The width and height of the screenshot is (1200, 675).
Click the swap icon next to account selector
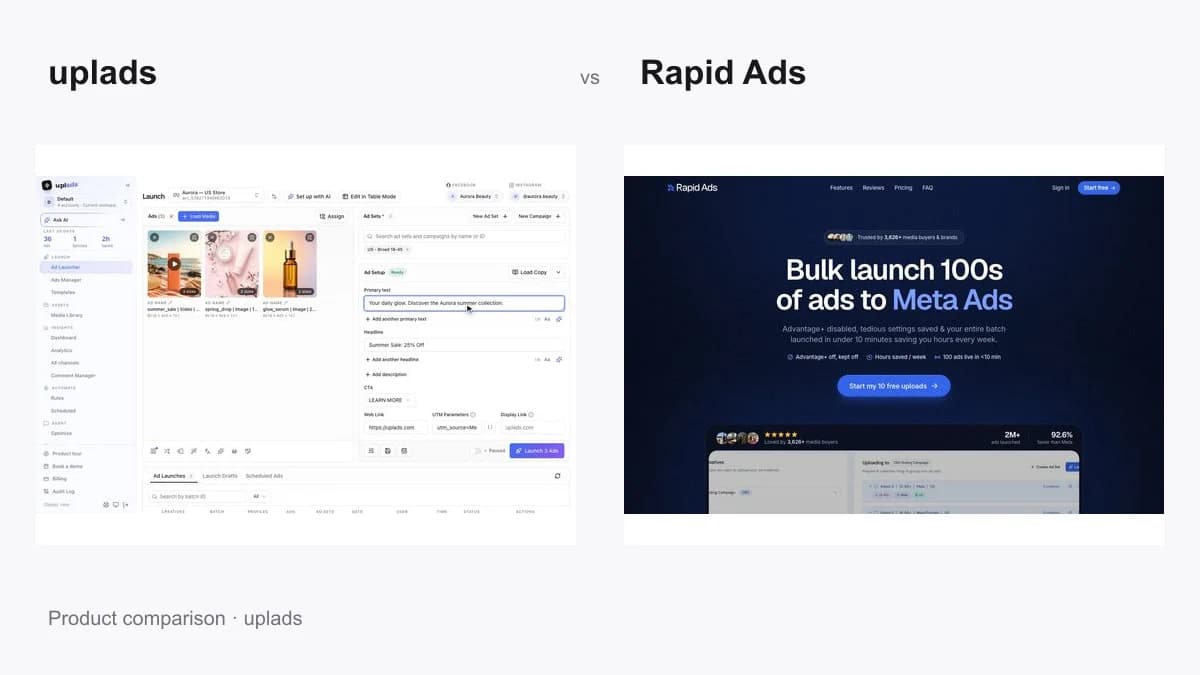274,196
